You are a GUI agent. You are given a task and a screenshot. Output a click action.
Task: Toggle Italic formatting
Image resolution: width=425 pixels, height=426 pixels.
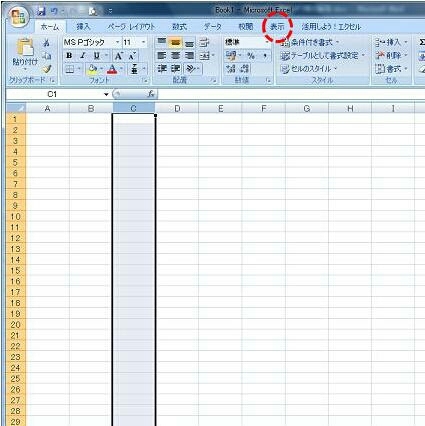coord(83,56)
